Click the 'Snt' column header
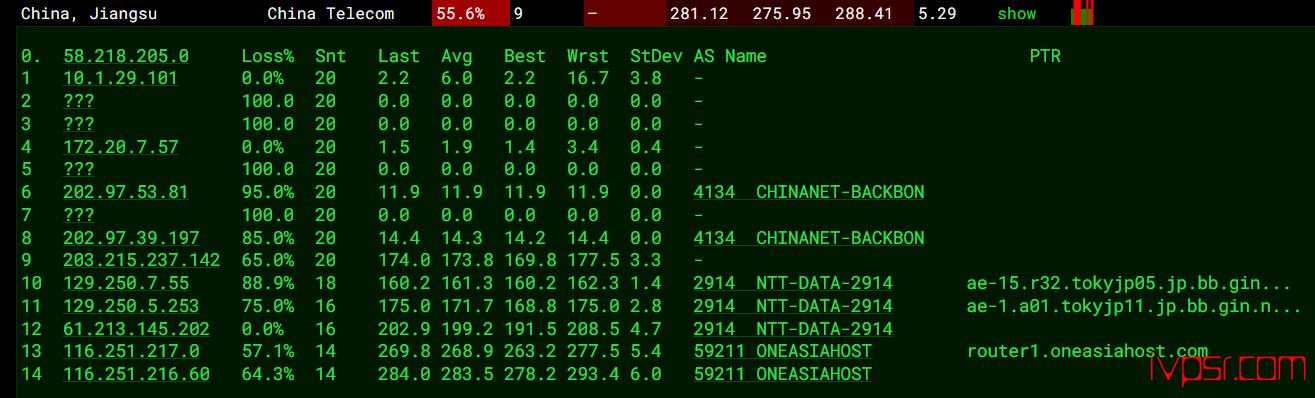The width and height of the screenshot is (1315, 398). 331,56
